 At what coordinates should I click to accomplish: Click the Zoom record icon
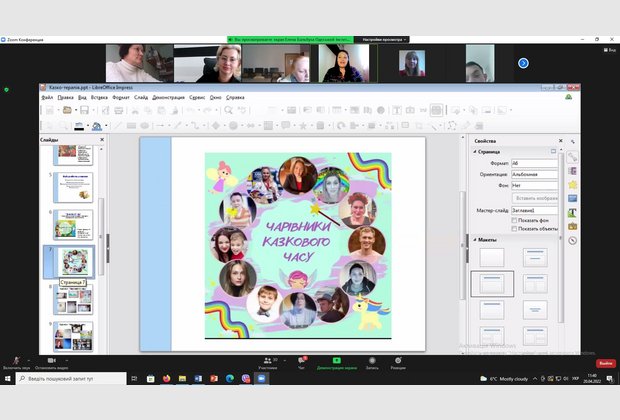click(x=372, y=362)
